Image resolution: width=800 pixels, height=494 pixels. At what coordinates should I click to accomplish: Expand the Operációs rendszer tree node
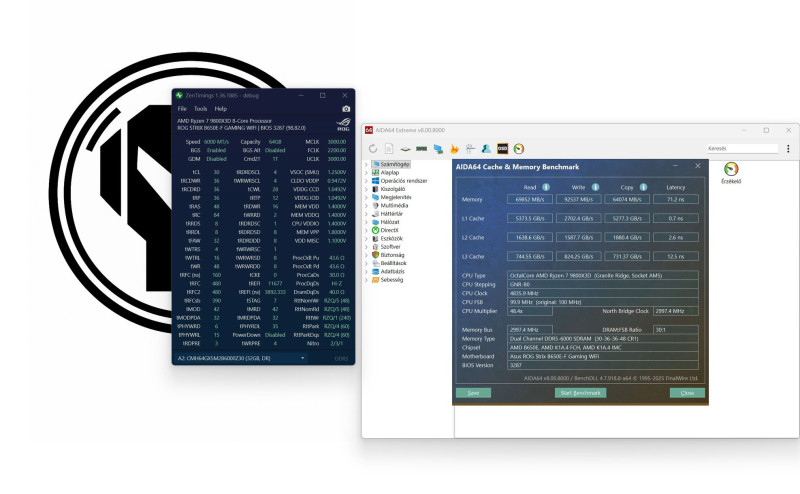pyautogui.click(x=366, y=181)
